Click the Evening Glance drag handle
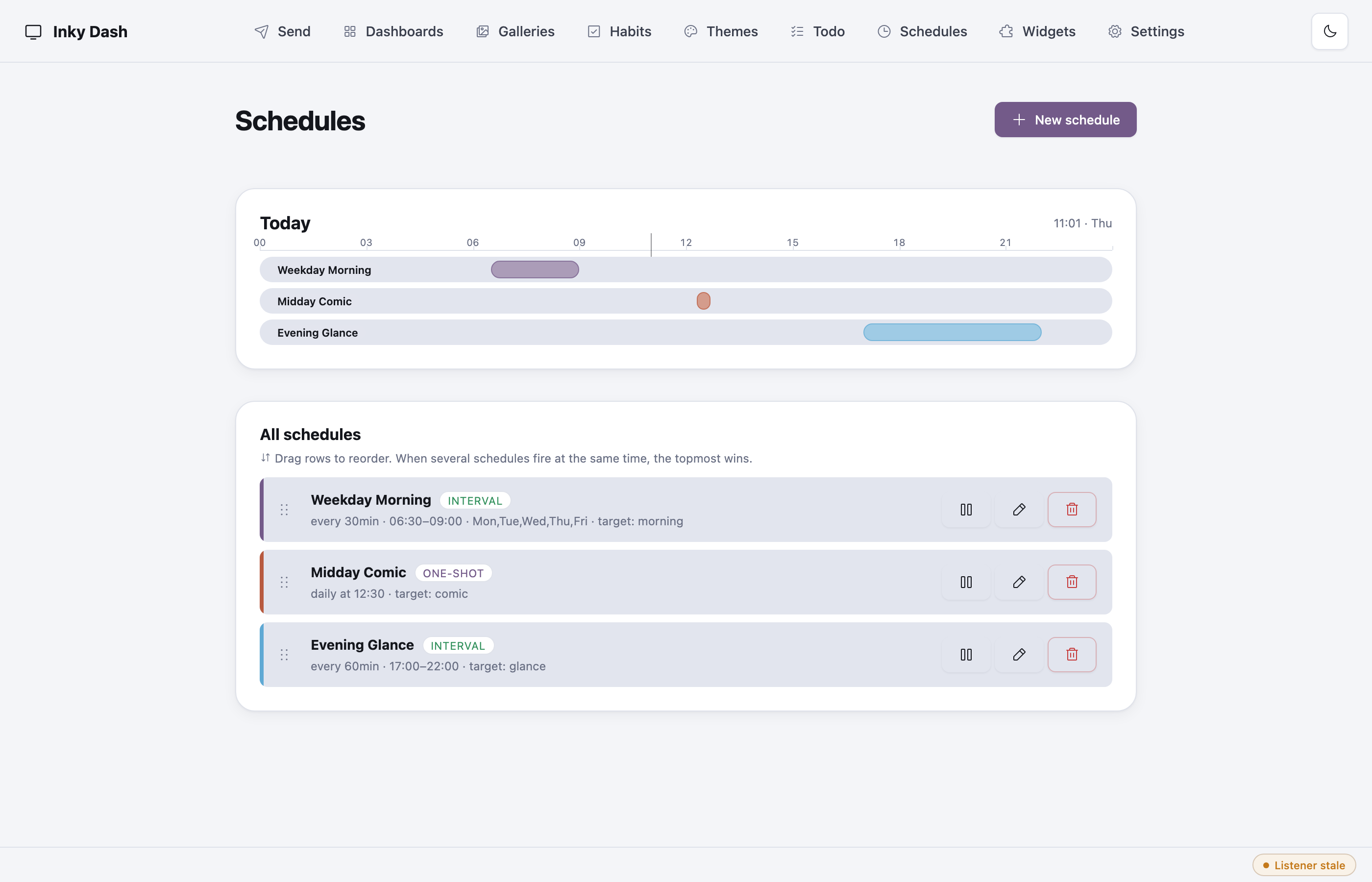The height and width of the screenshot is (882, 1372). [x=284, y=655]
